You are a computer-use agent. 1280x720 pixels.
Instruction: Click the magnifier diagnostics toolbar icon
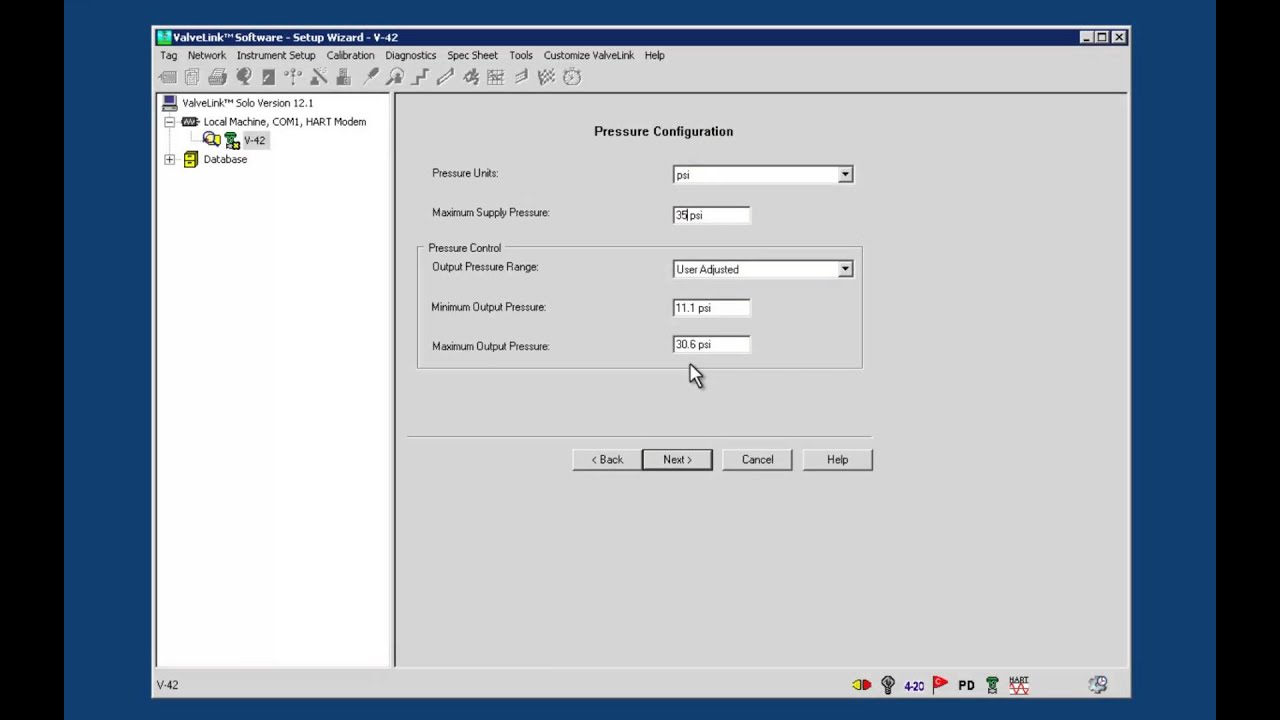click(x=395, y=77)
